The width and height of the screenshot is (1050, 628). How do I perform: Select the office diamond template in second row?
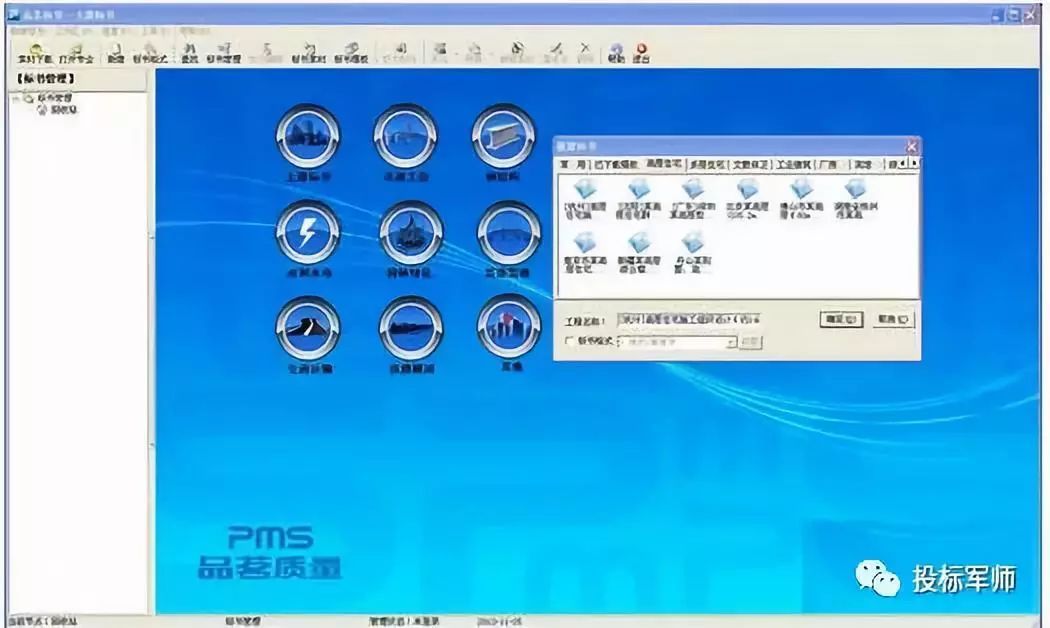[688, 242]
